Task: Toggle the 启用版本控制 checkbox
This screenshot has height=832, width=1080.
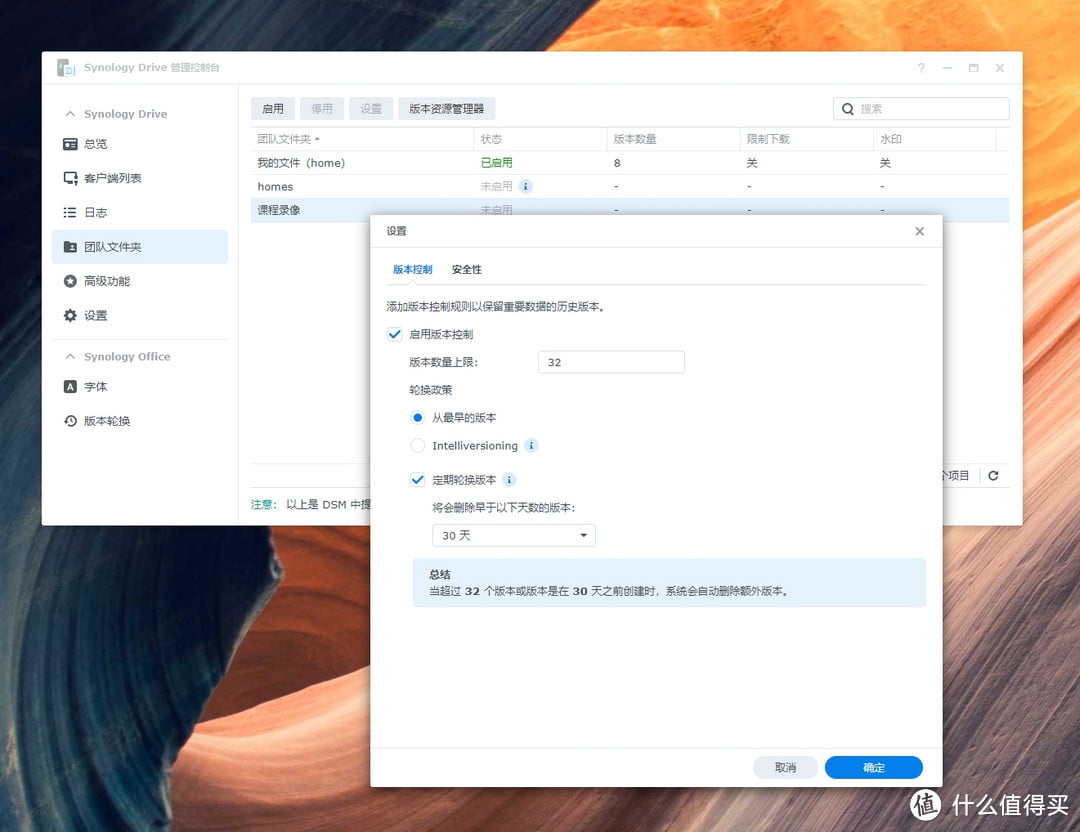Action: 395,334
